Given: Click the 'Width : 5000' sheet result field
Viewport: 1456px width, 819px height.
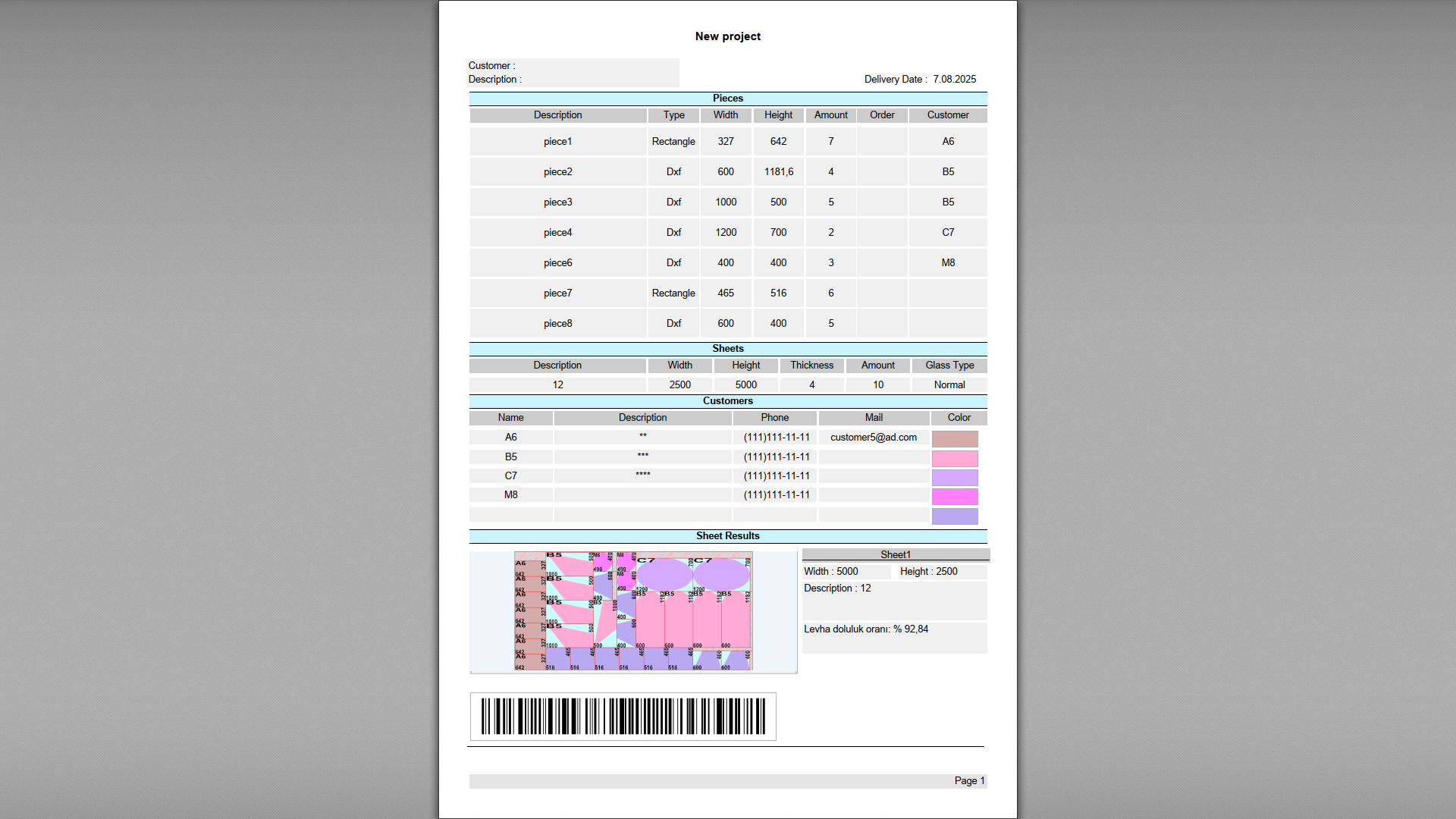Looking at the screenshot, I should click(847, 572).
